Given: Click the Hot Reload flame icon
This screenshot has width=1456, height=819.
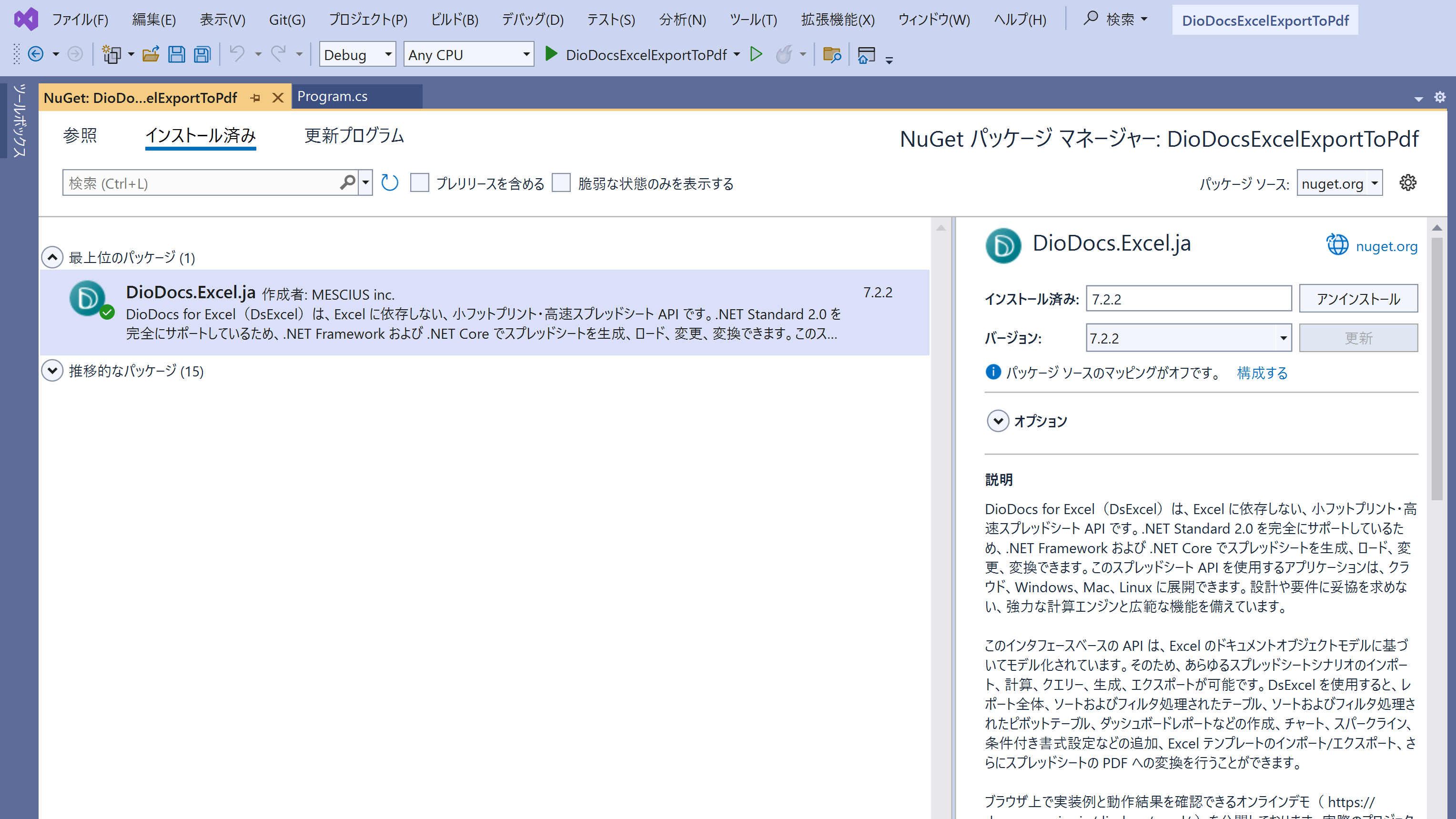Looking at the screenshot, I should (x=784, y=54).
